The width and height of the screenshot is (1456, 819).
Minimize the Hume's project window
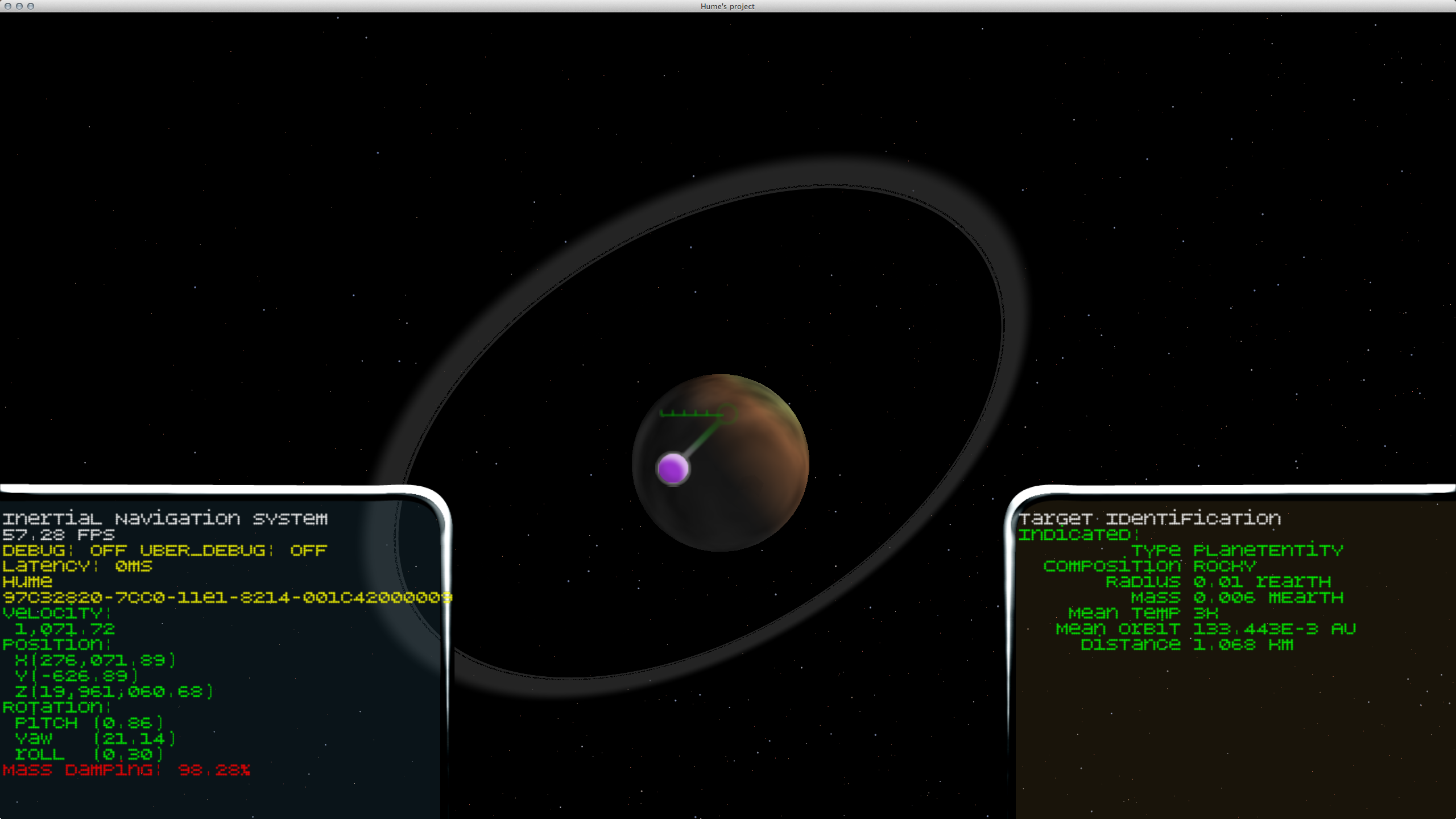19,6
